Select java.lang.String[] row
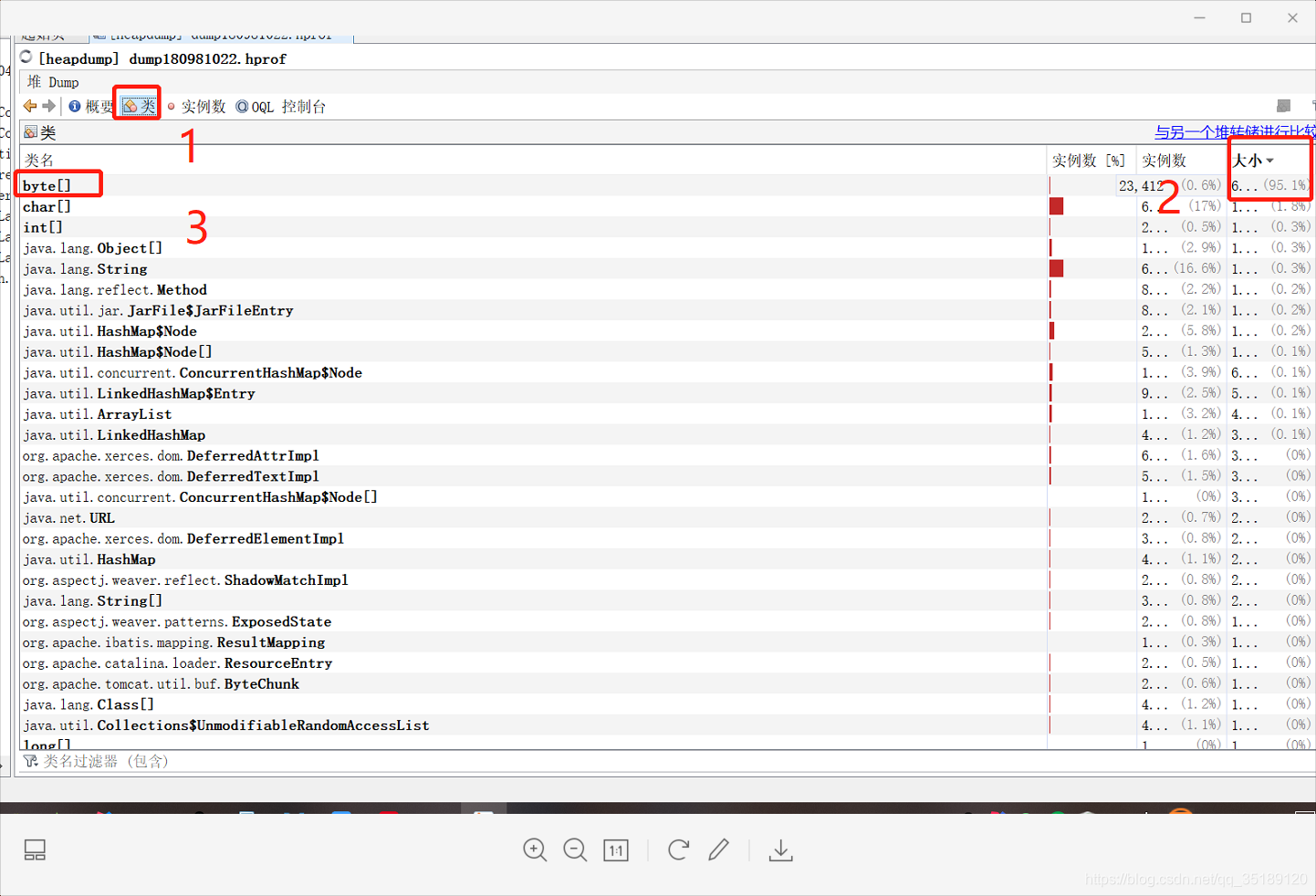Viewport: 1316px width, 896px height. tap(666, 601)
